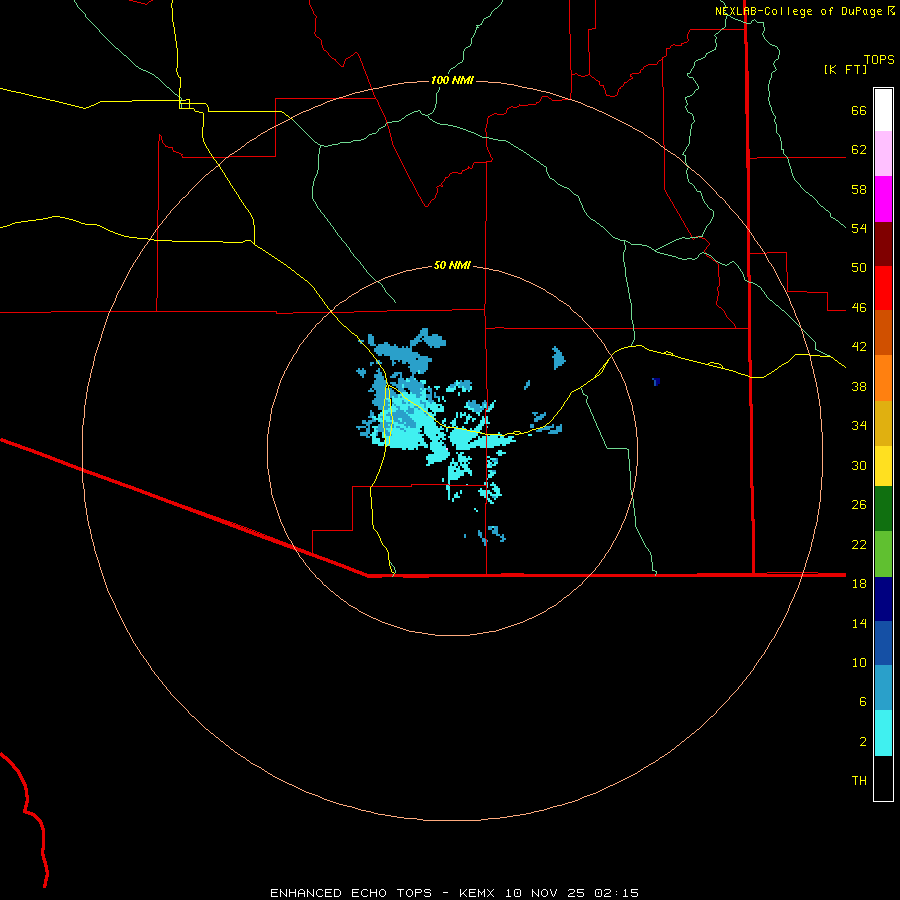The width and height of the screenshot is (900, 900).
Task: Click the cyan legend swatch
Action: pyautogui.click(x=883, y=733)
